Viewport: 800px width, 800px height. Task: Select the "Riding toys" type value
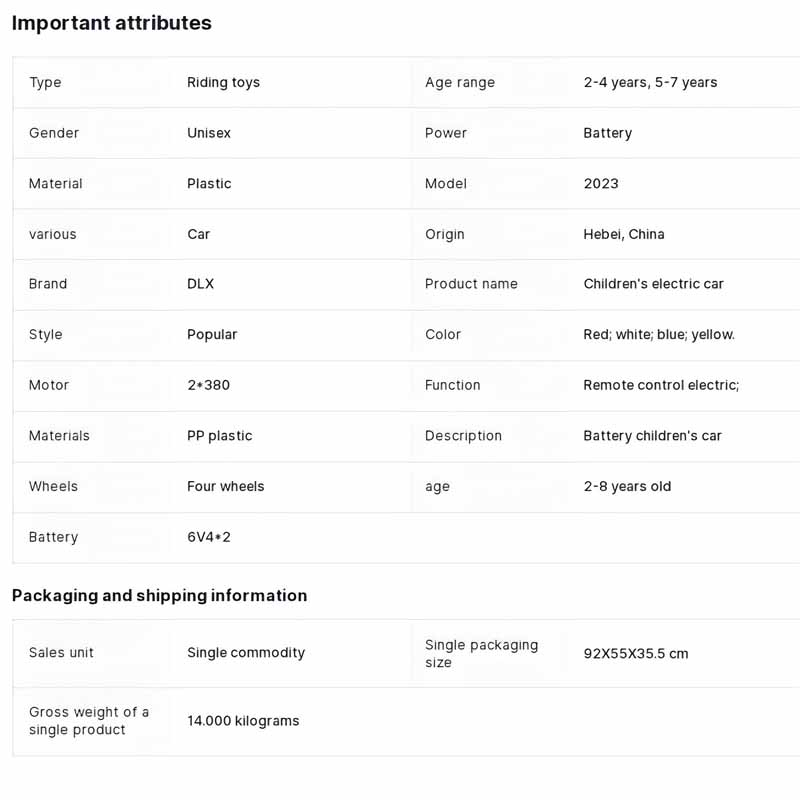coord(223,82)
